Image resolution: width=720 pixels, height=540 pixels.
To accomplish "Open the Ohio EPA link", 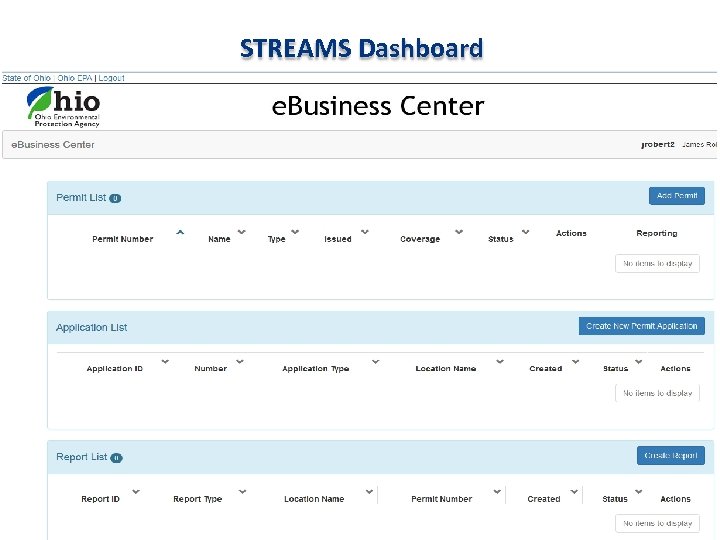I will click(75, 78).
